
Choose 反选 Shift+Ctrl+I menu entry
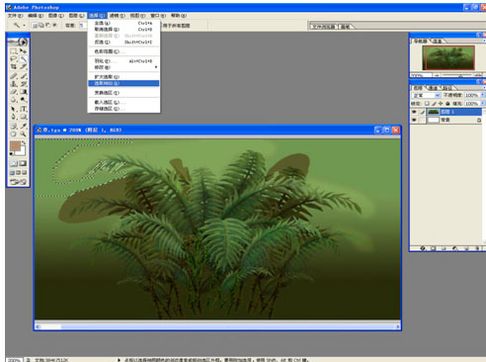pyautogui.click(x=123, y=42)
